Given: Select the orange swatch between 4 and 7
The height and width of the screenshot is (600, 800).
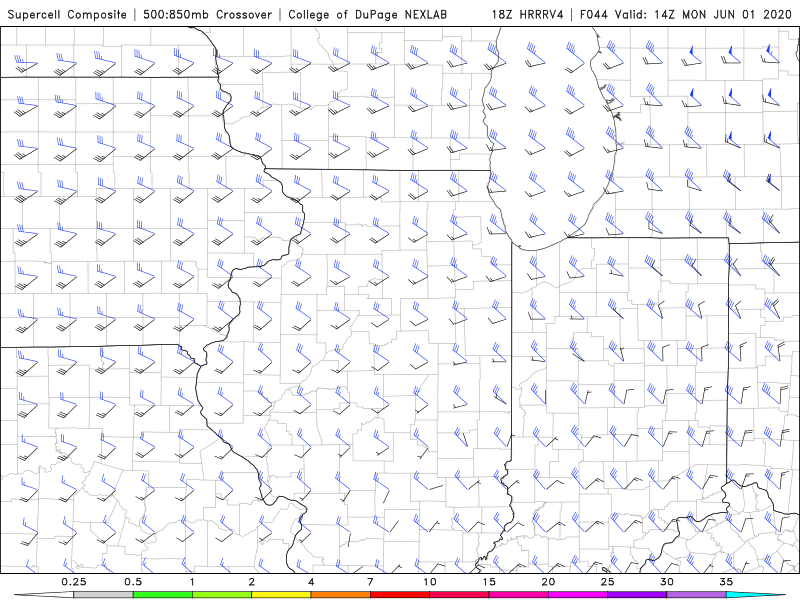Looking at the screenshot, I should pyautogui.click(x=340, y=595).
